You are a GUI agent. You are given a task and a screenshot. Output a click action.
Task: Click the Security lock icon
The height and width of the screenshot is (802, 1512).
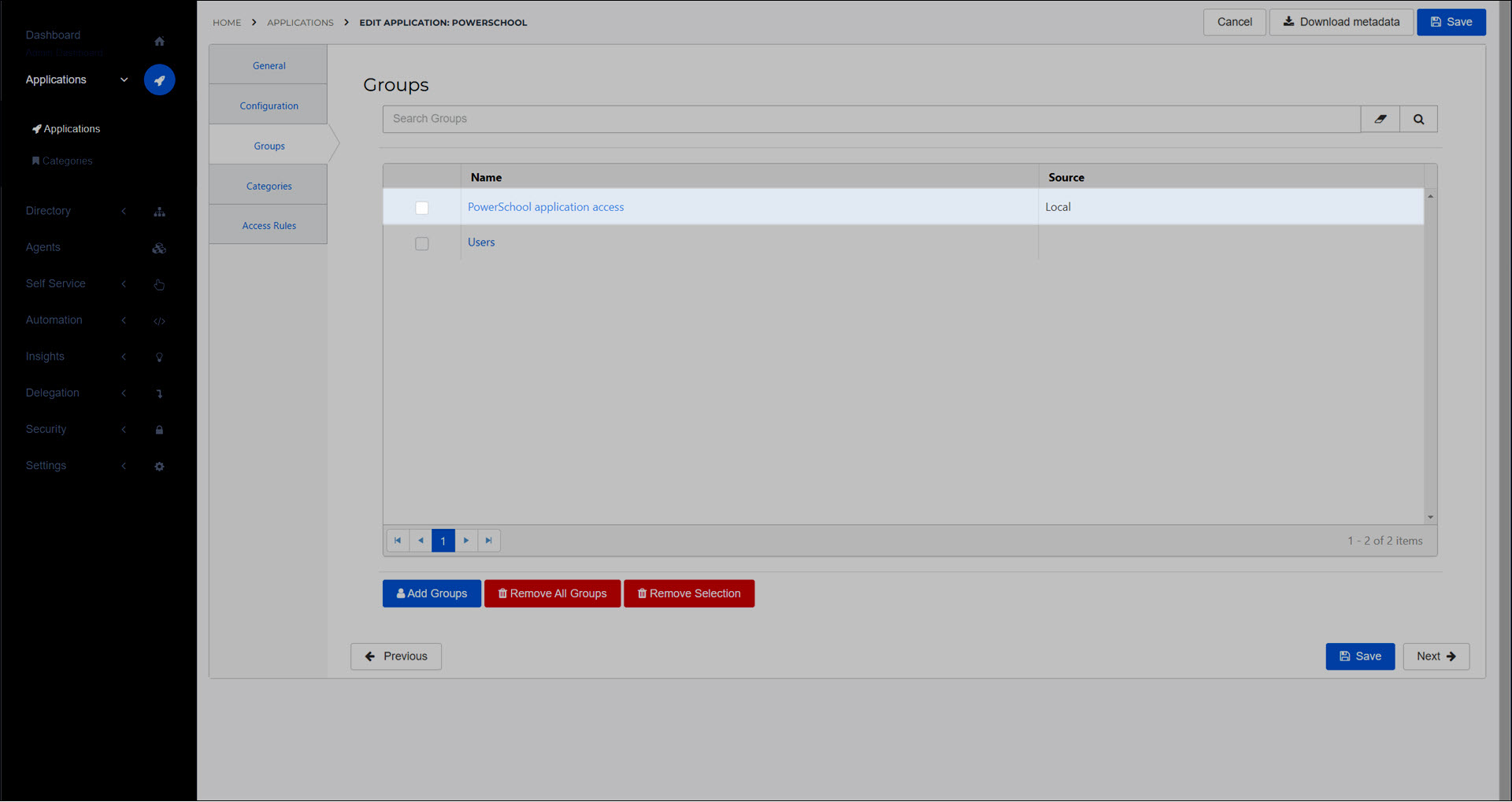click(159, 430)
